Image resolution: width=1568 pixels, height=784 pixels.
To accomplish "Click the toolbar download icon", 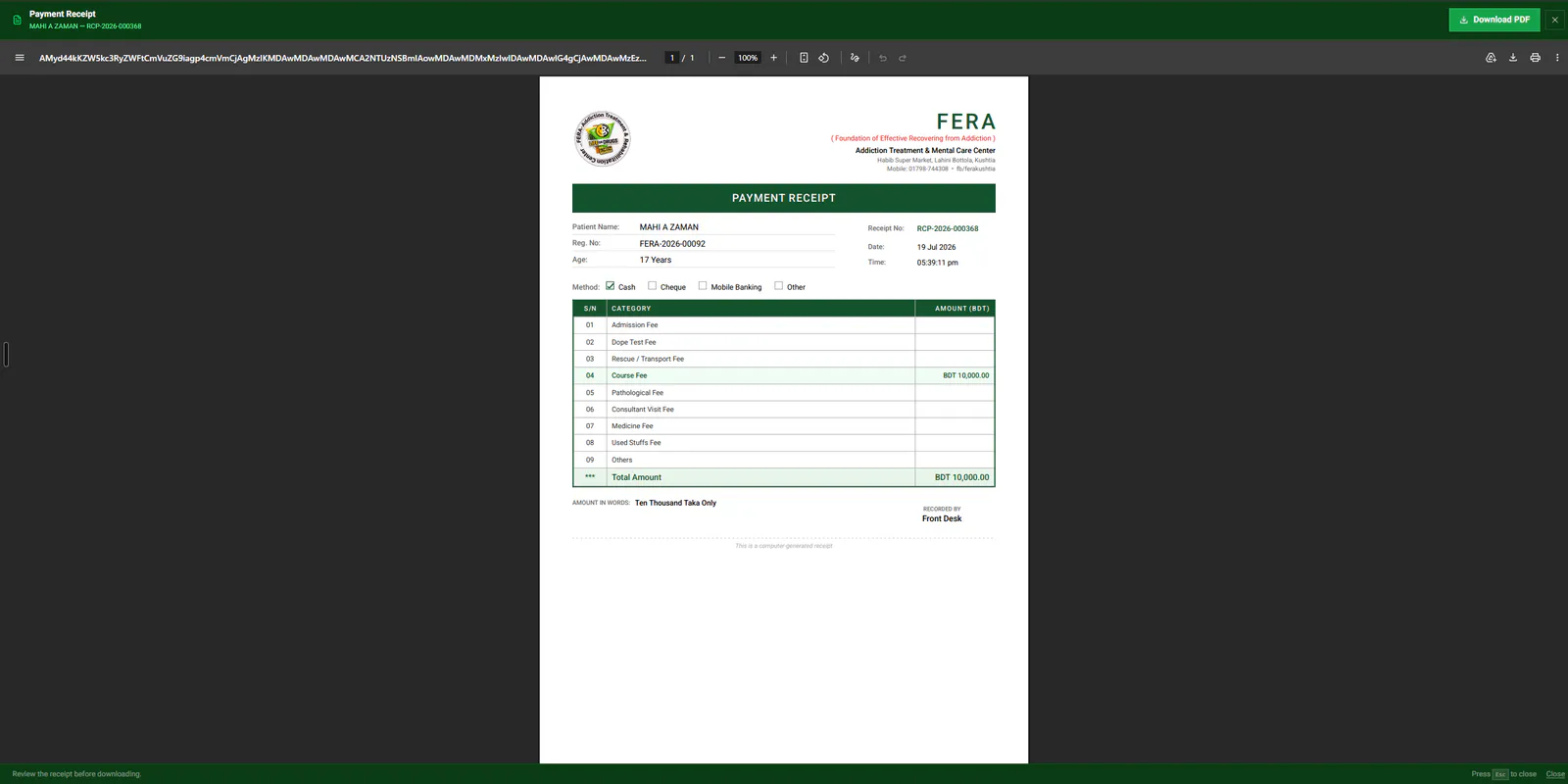I will 1513,58.
